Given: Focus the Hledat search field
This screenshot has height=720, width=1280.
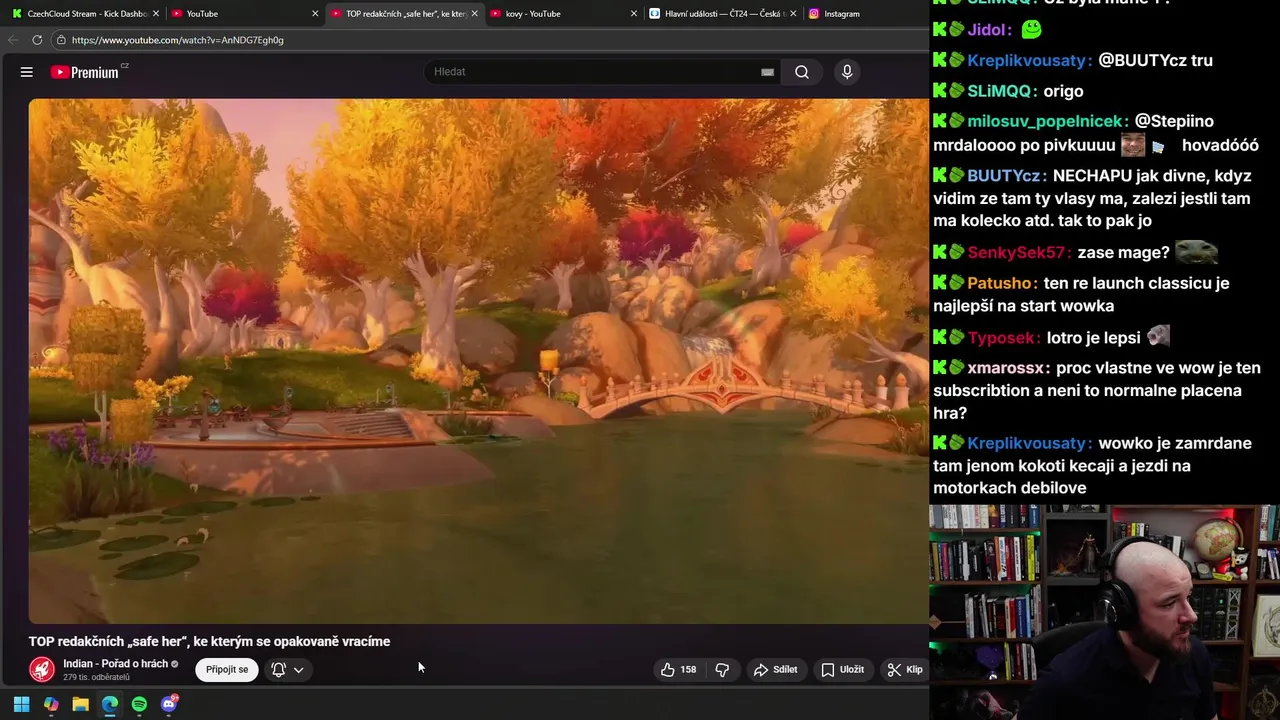Looking at the screenshot, I should click(595, 72).
